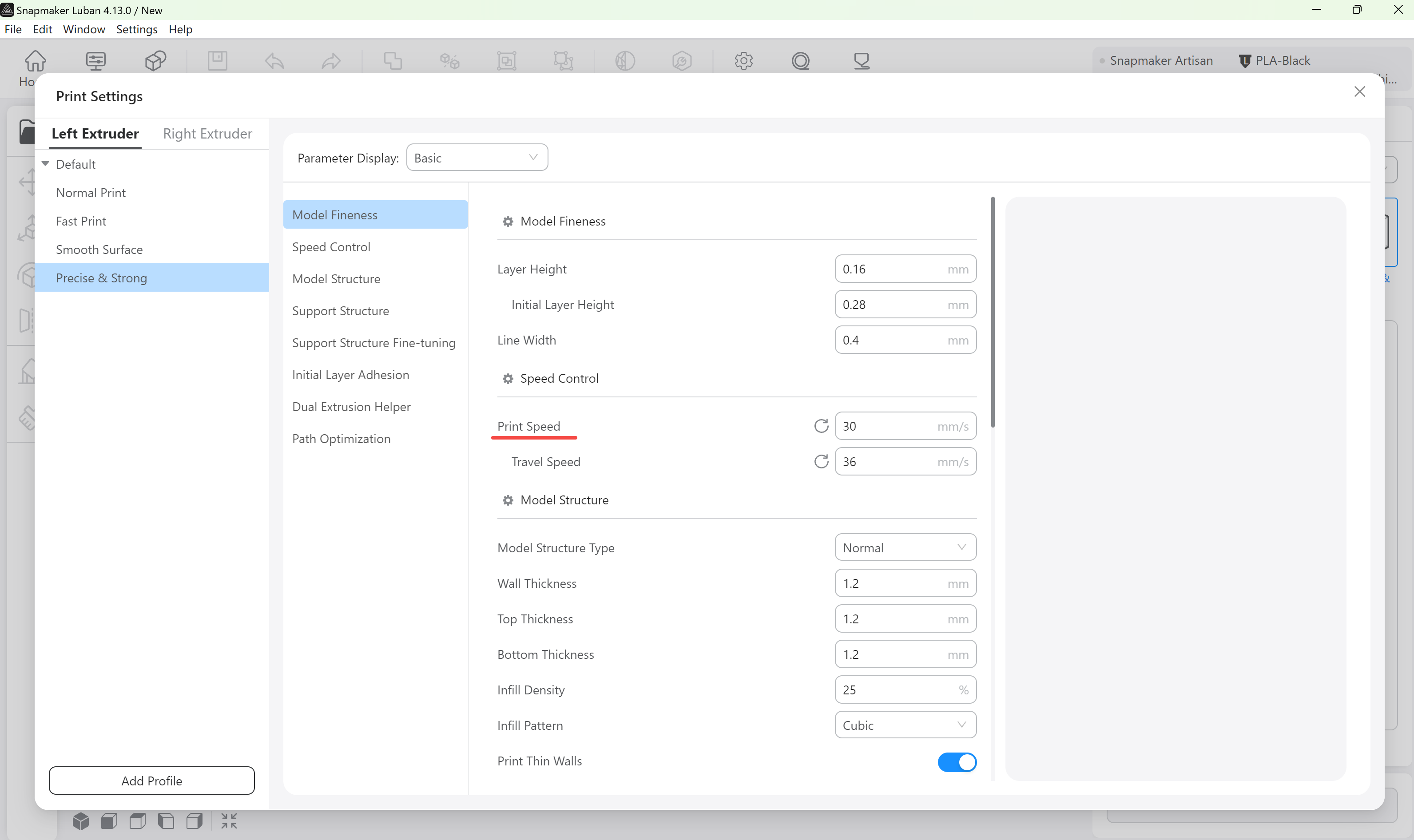
Task: Click the fit view arrows icon
Action: click(x=229, y=821)
